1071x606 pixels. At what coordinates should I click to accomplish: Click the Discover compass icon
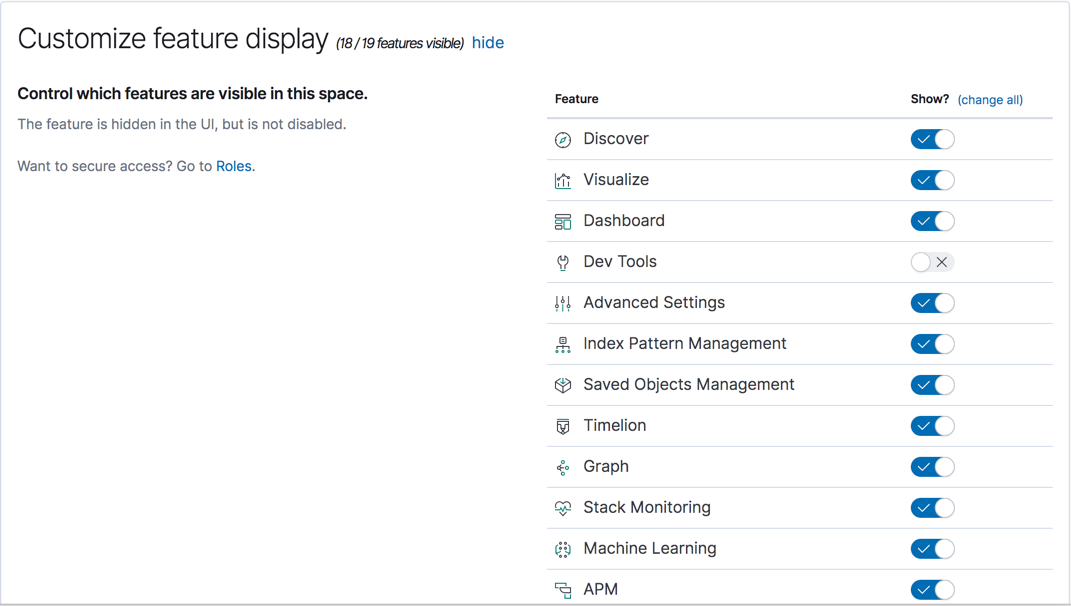(x=563, y=139)
